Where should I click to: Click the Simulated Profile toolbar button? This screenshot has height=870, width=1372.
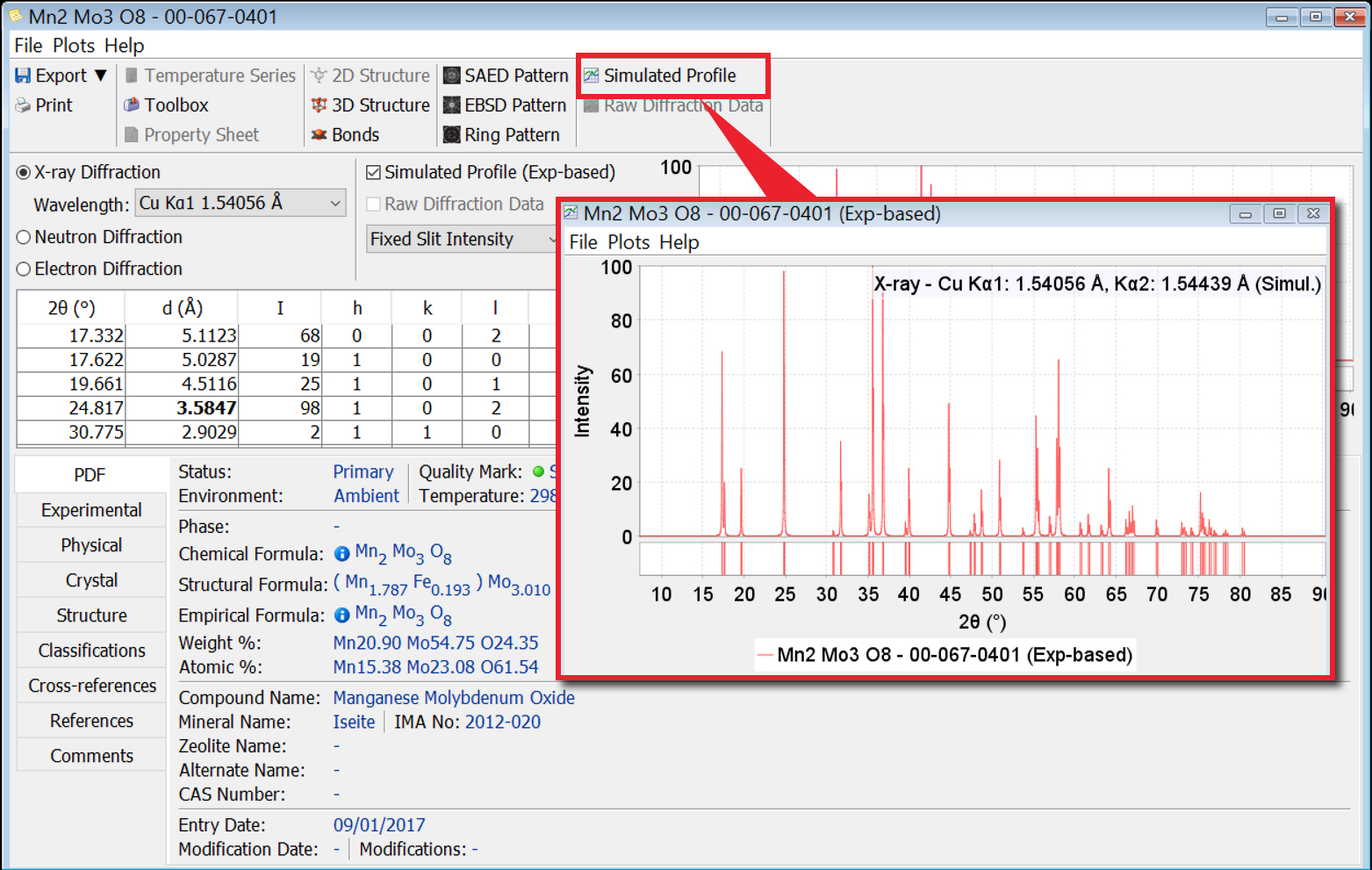(x=661, y=76)
